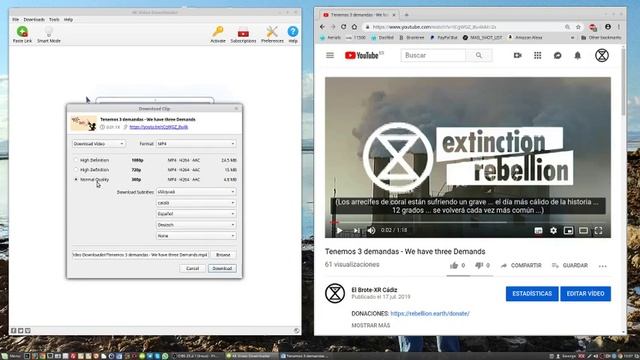Open YouTube hamburger guide menu
The width and height of the screenshot is (640, 360).
point(330,55)
